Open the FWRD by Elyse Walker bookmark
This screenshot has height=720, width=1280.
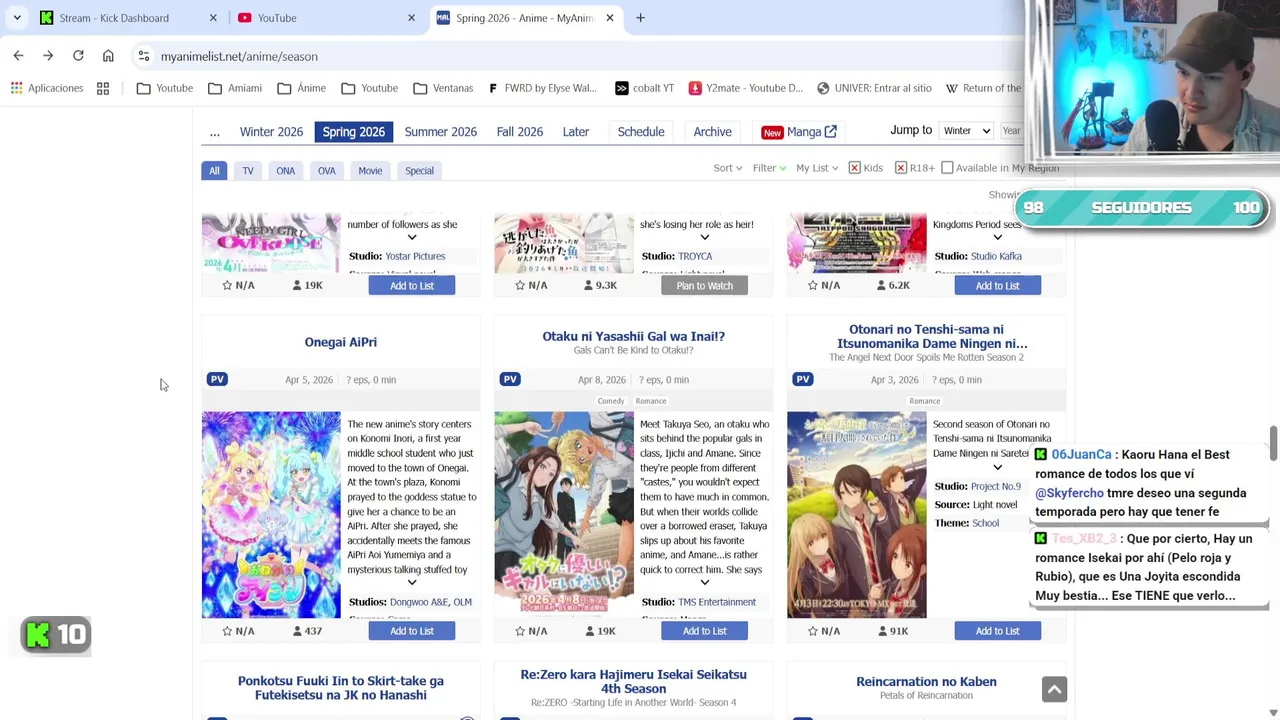point(541,88)
